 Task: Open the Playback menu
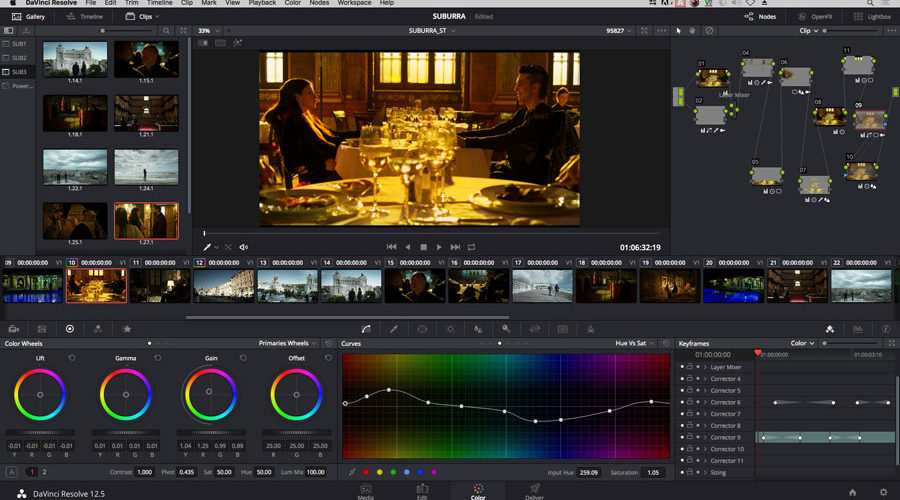pos(262,3)
